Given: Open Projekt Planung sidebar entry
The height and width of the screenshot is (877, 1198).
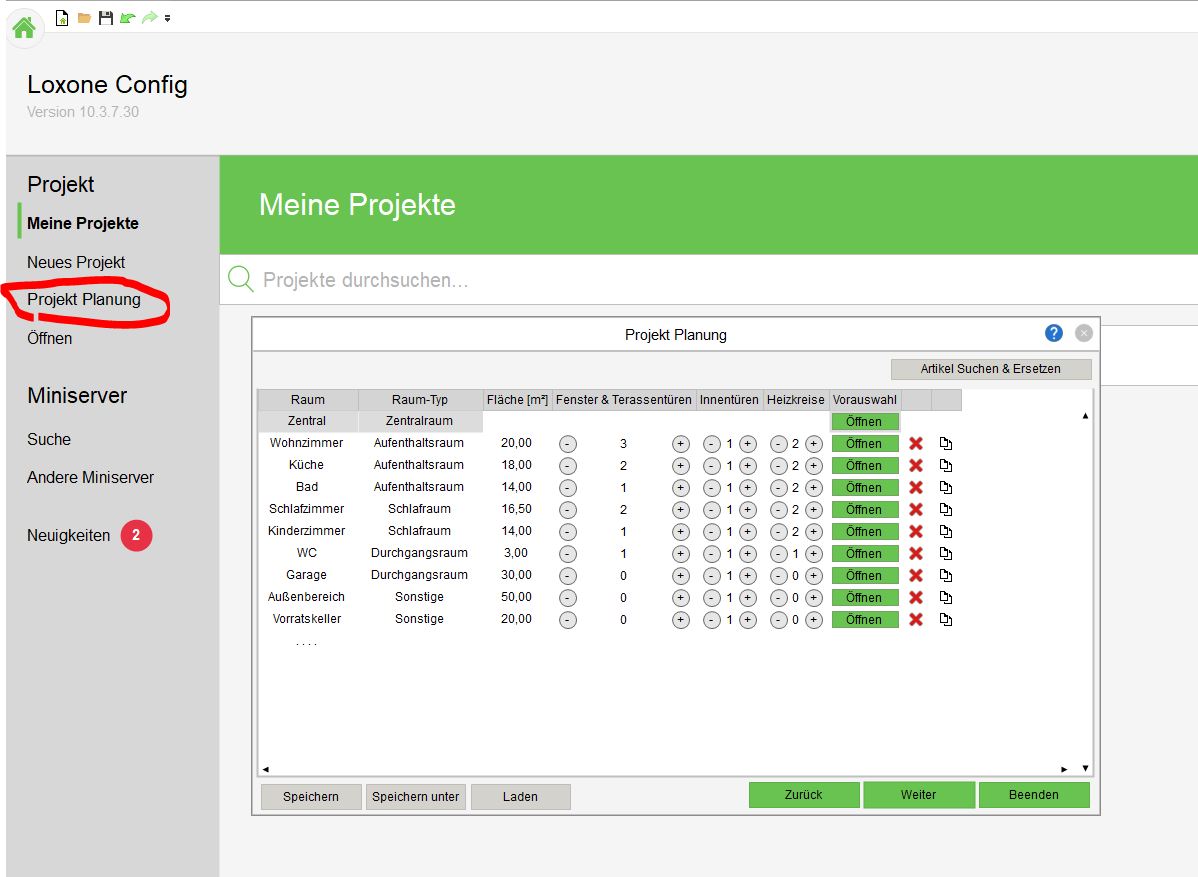Looking at the screenshot, I should pos(84,299).
